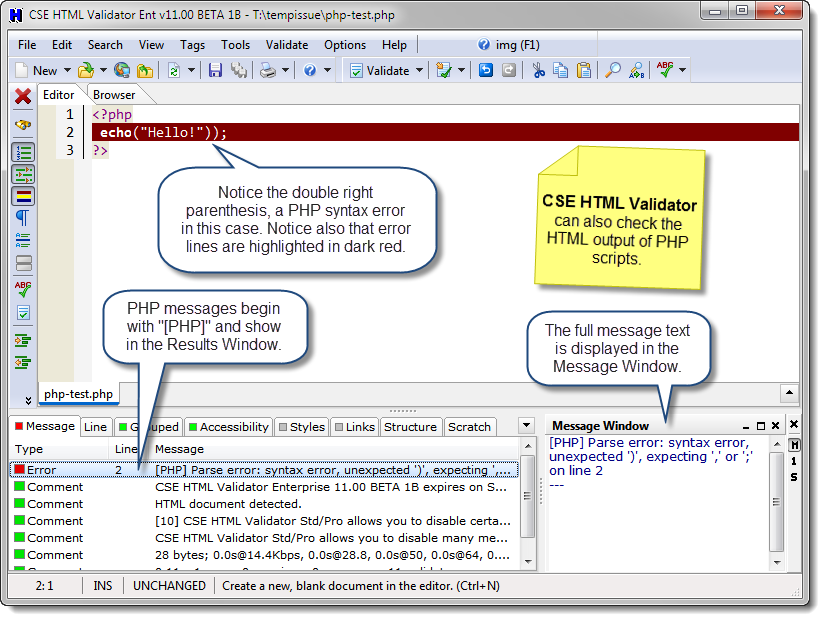Click the ABC spell check icon in sidebar
The image size is (825, 621).
pos(23,289)
